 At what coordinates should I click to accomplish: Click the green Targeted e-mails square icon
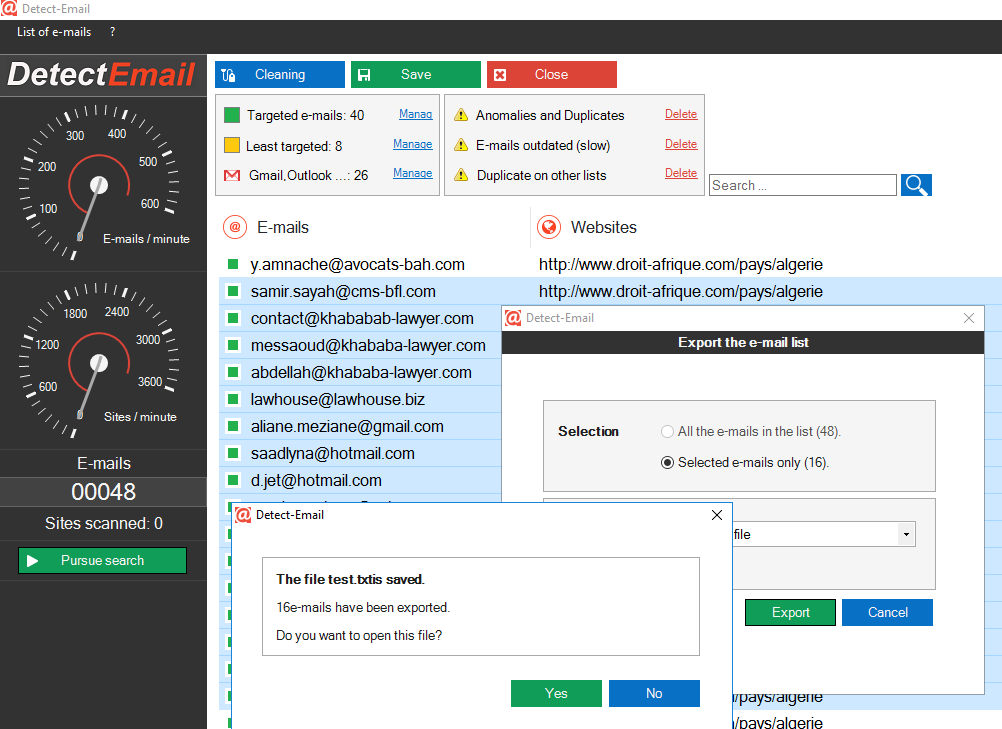232,115
